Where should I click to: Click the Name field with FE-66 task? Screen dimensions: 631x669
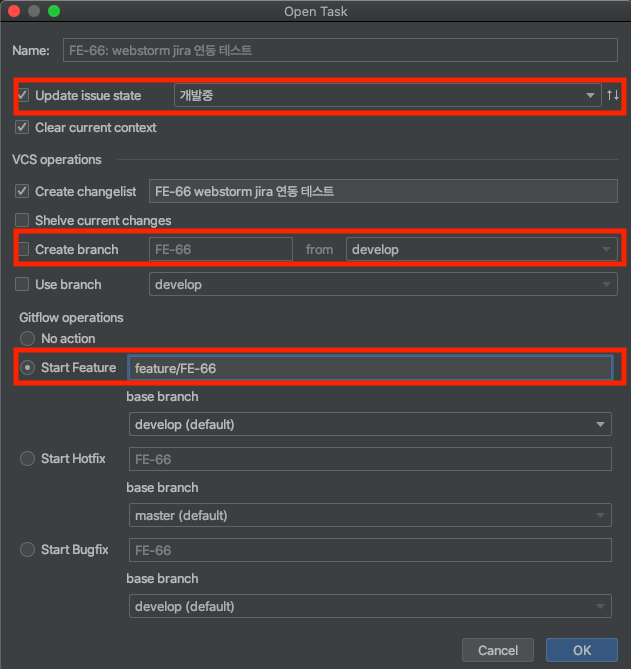[340, 50]
